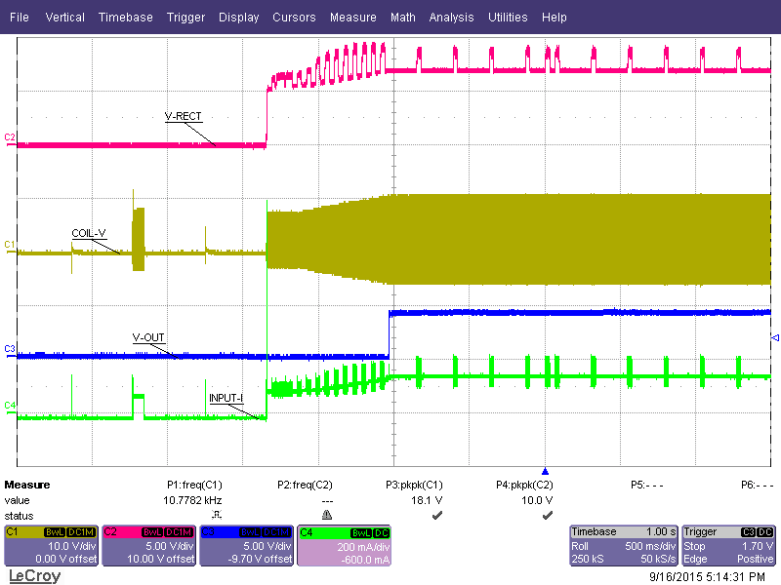Click the C2 ground level marker
Viewport: 781px width, 585px height.
coord(10,136)
